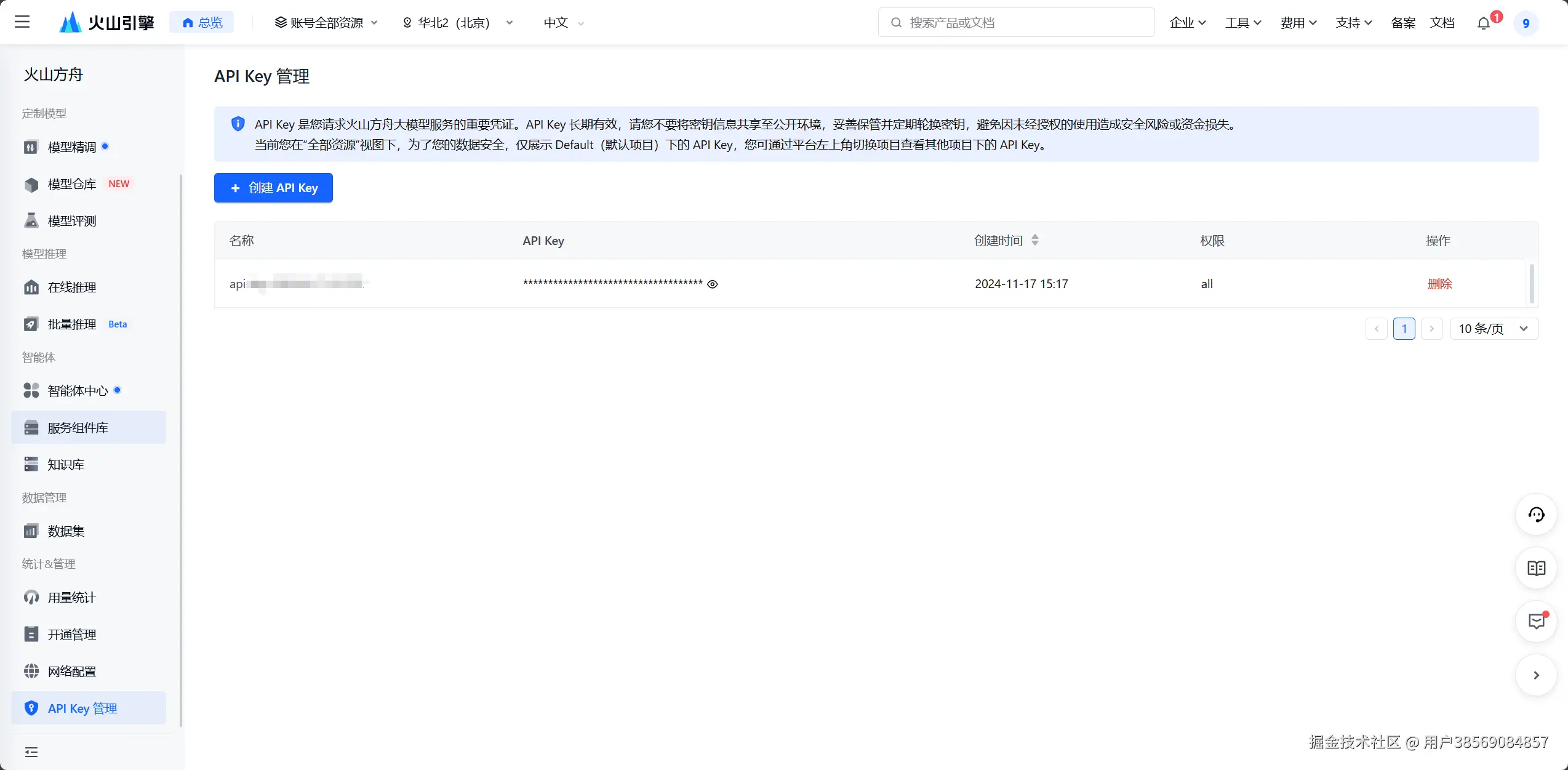Viewport: 1568px width, 770px height.
Task: Go to 在线推理 in sidebar
Action: pos(72,287)
